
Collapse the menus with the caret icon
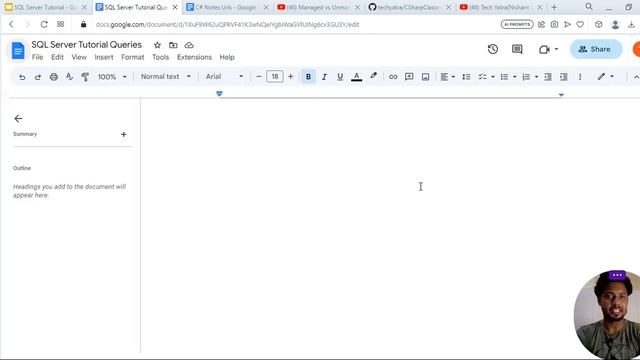click(636, 77)
